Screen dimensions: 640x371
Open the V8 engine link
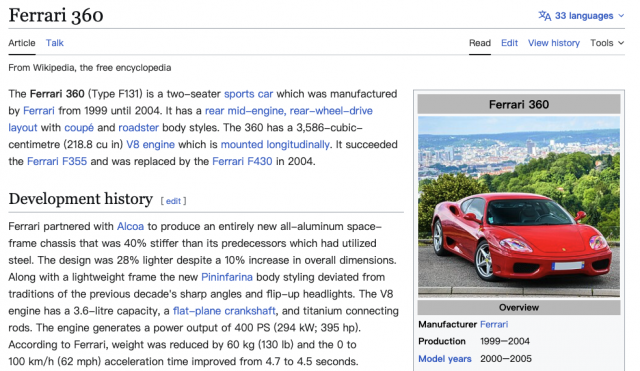(x=150, y=144)
